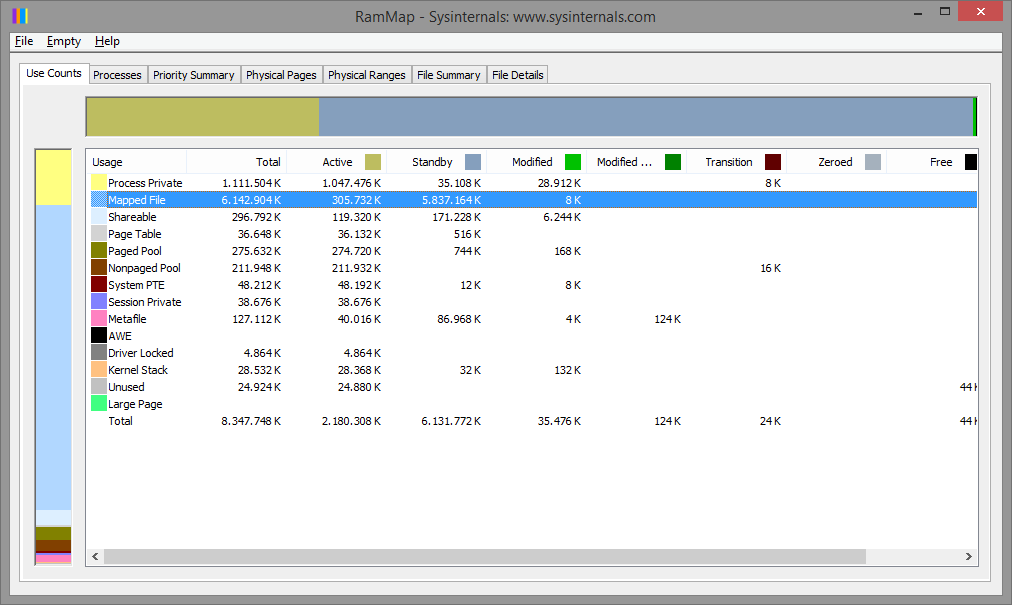Sort by the Usage column header

point(137,162)
